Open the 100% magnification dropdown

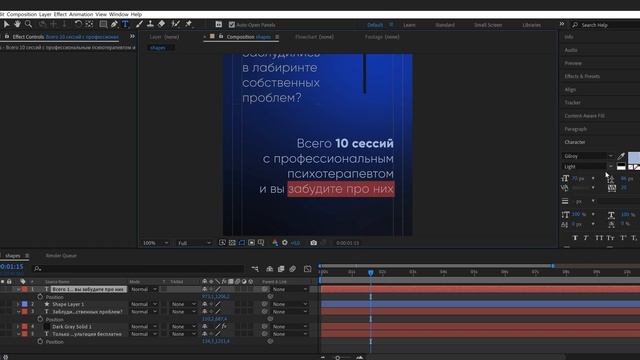click(155, 243)
